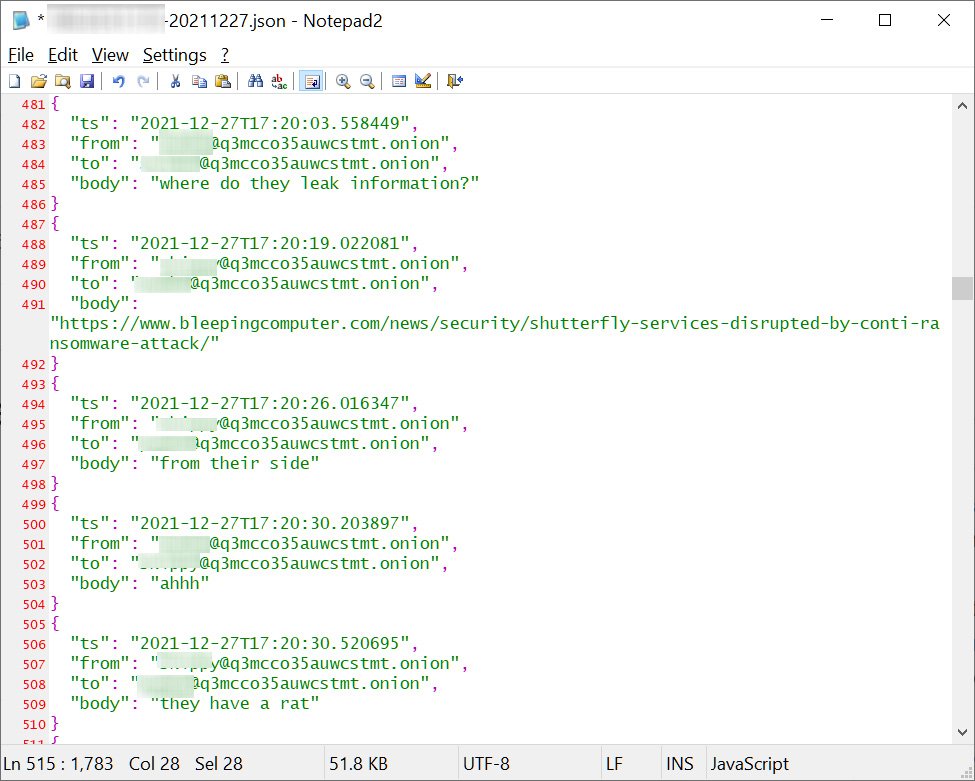Click the window title ending 20211227.json
Image resolution: width=975 pixels, height=781 pixels.
pyautogui.click(x=215, y=21)
